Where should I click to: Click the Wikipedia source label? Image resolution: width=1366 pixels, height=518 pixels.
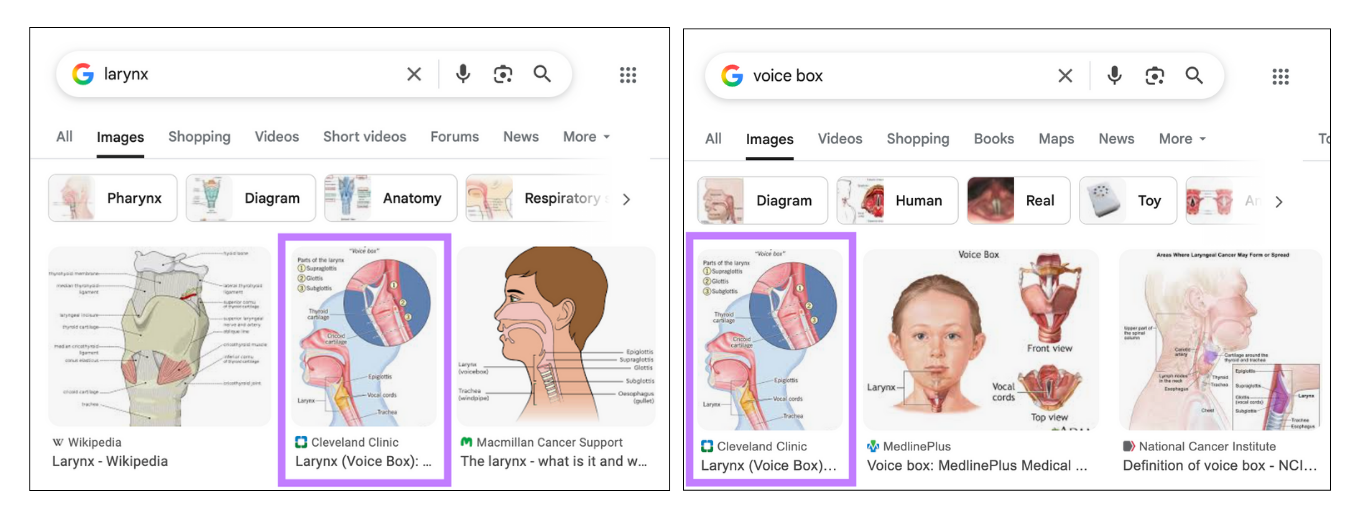click(x=87, y=442)
